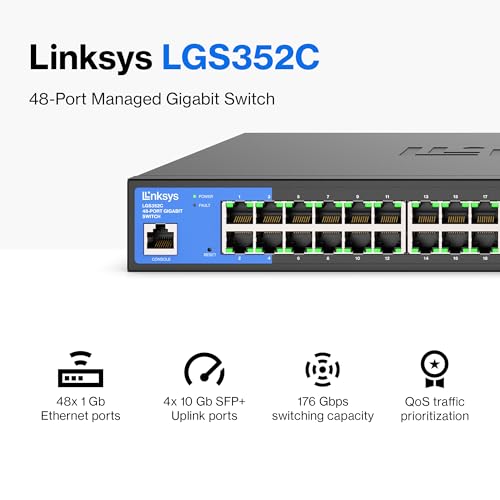
Task: Click the router icon above Ethernet ports
Action: pyautogui.click(x=81, y=369)
